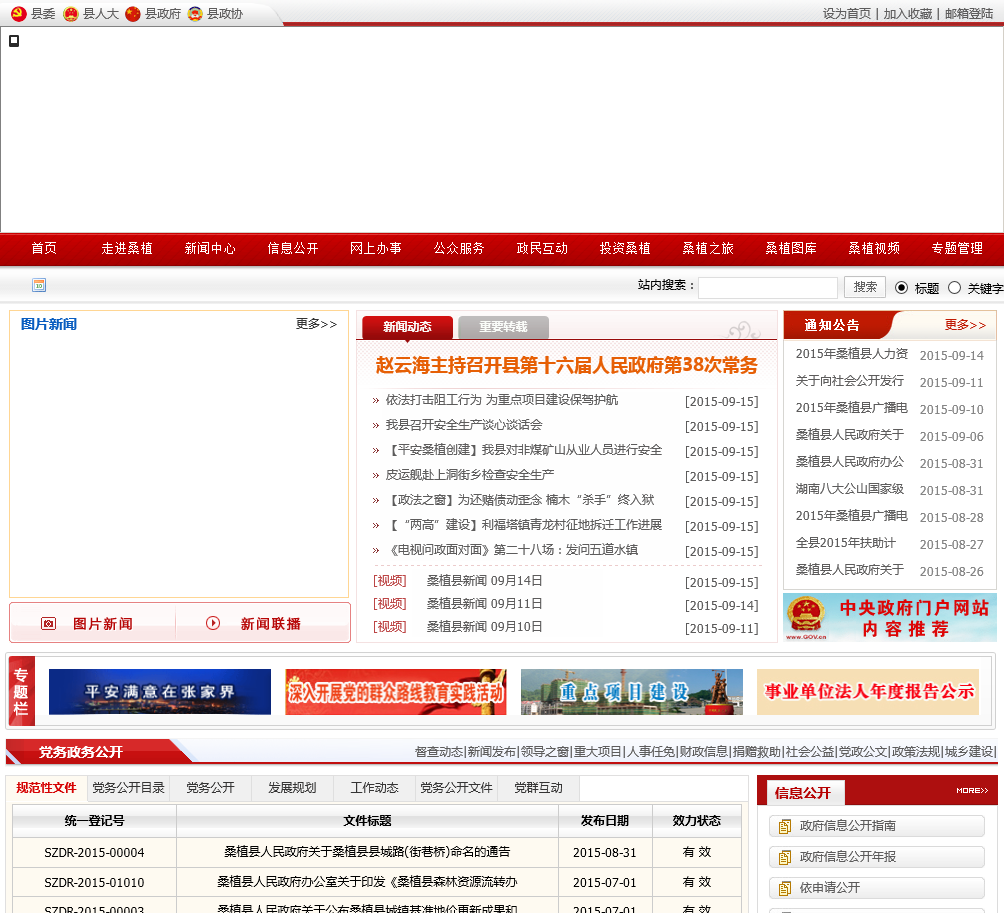This screenshot has height=913, width=1004.
Task: Open news 我县召开安全生产谈心谈话会
Action: 464,425
